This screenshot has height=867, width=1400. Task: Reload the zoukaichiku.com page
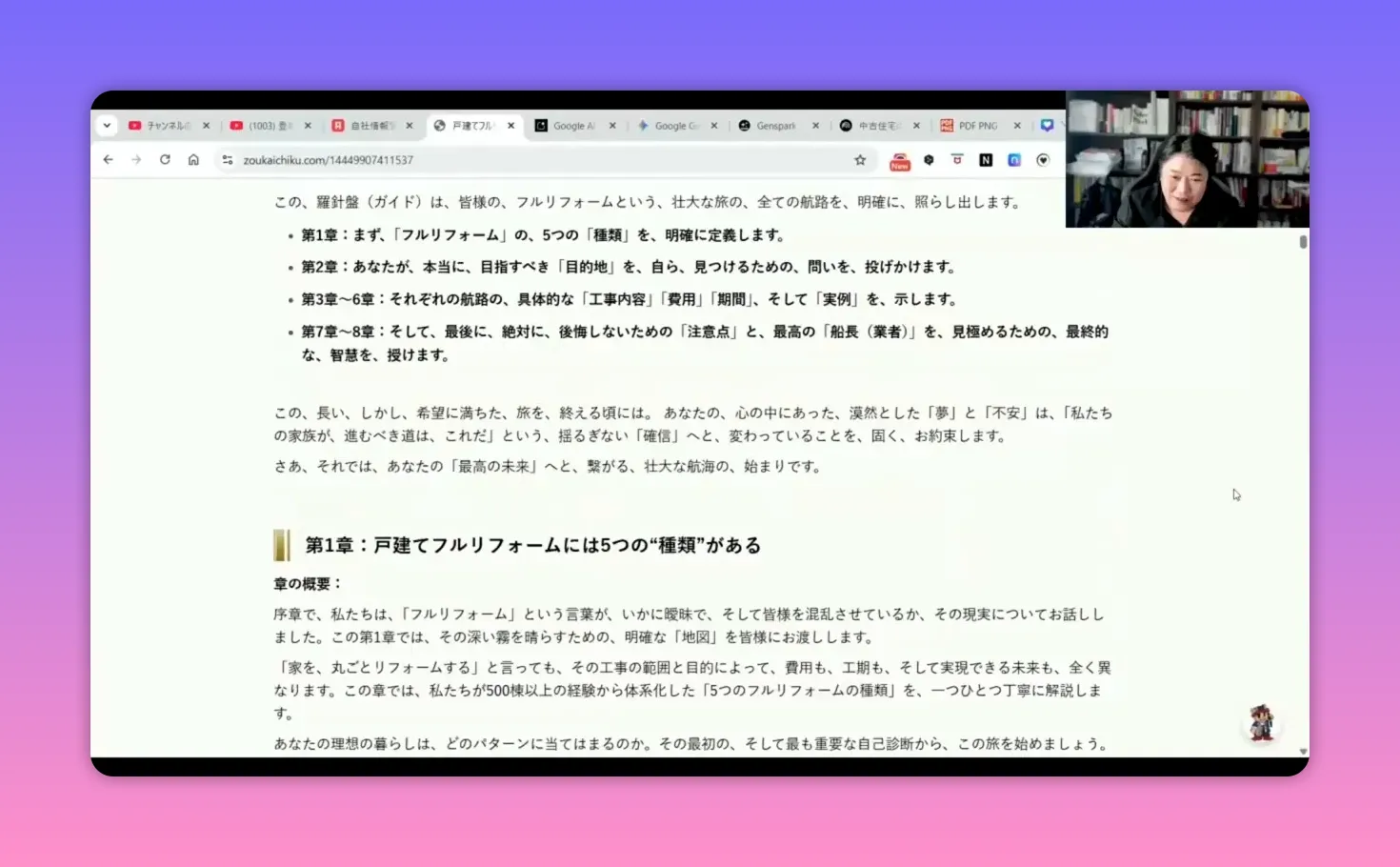pyautogui.click(x=165, y=160)
